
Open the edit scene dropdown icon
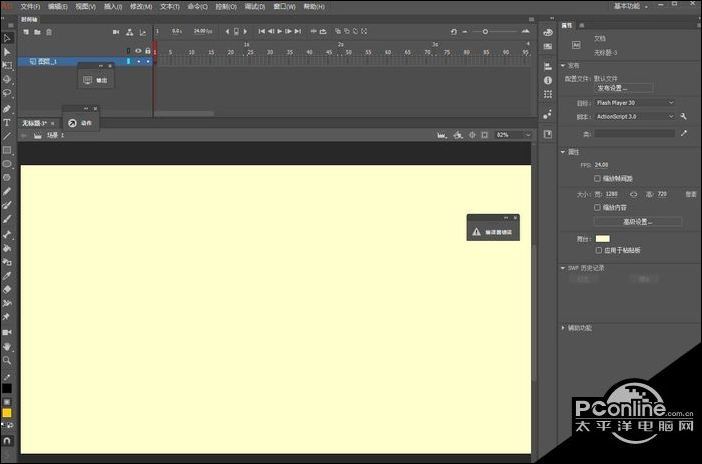point(442,135)
